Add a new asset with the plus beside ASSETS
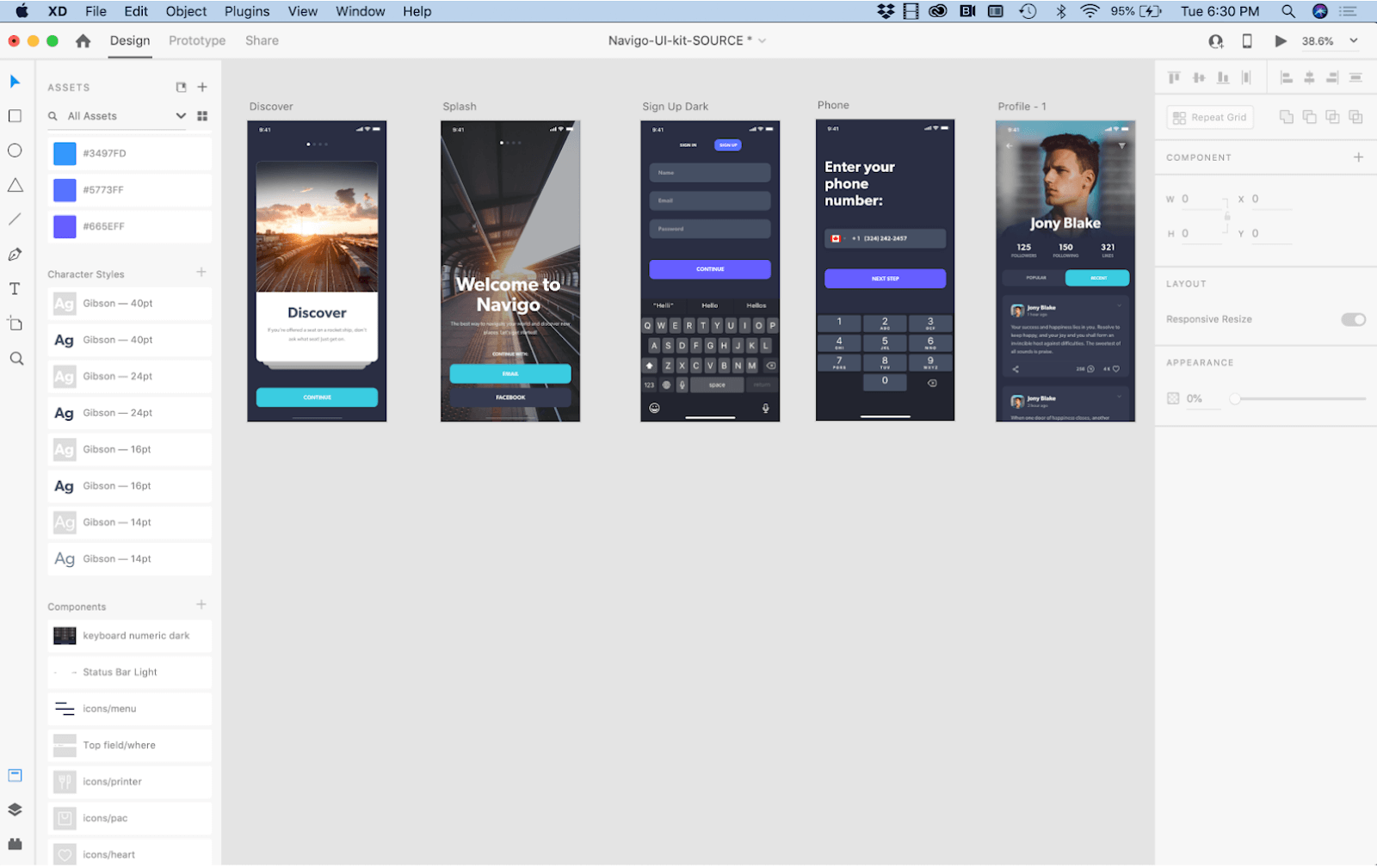This screenshot has width=1377, height=868. (202, 87)
